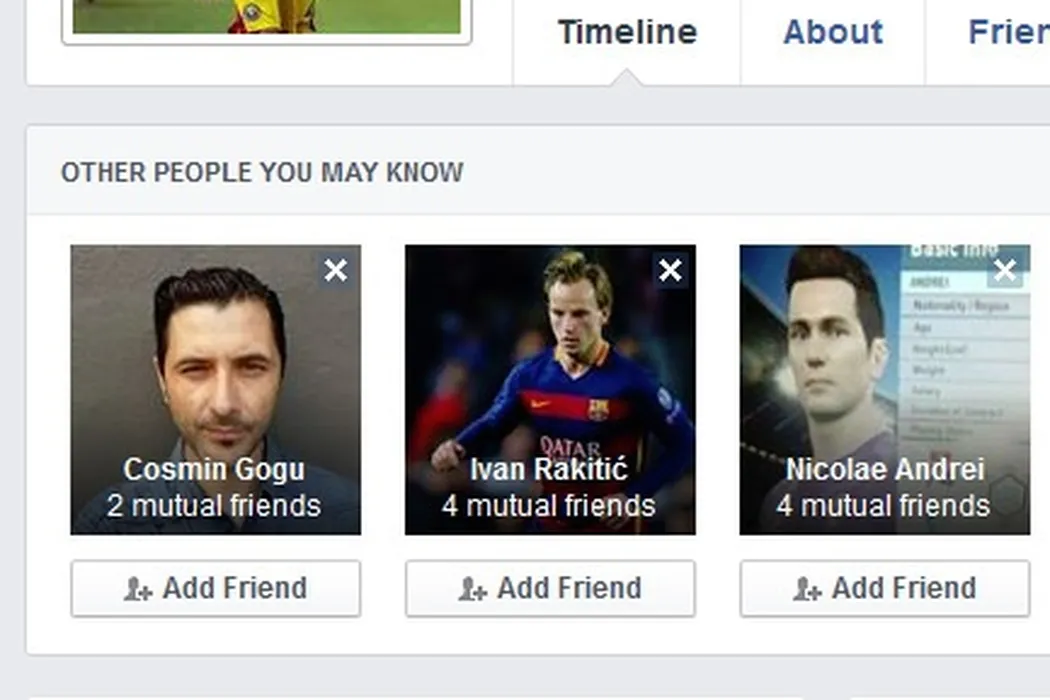Click Cosmin Gogu's profile photo

[215, 360]
